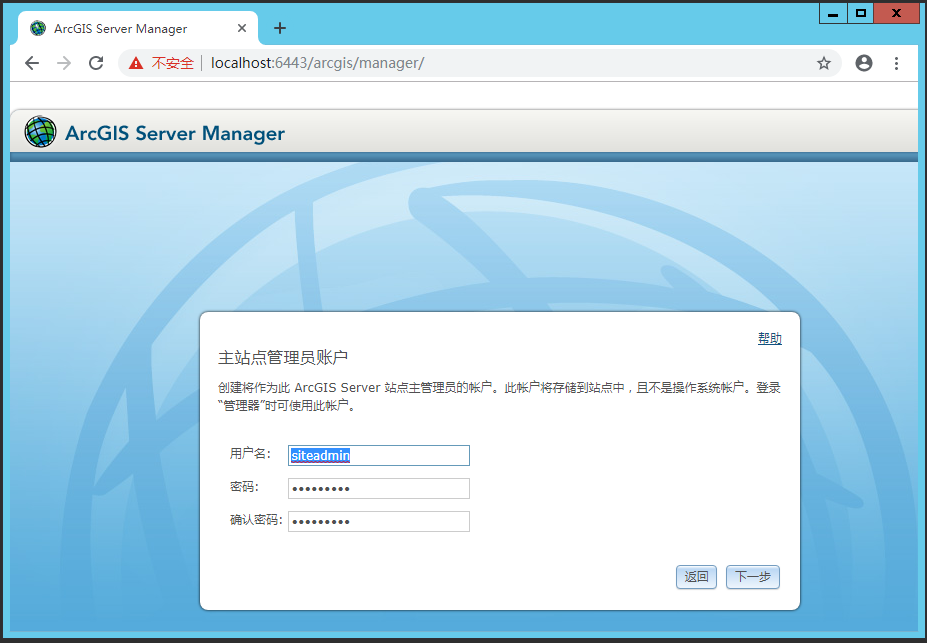Click the 确认密码 label

coord(256,520)
